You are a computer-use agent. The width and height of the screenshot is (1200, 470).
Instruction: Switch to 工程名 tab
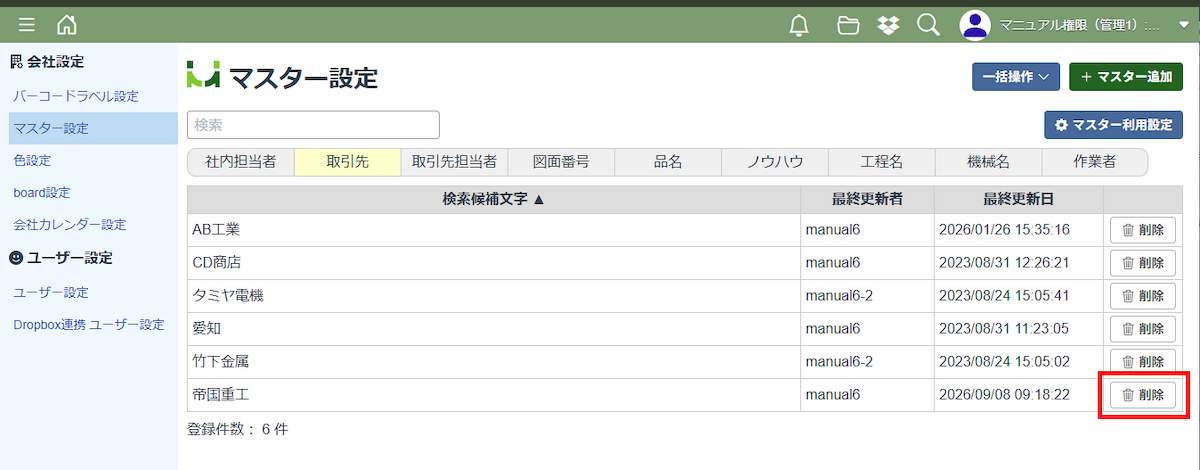(882, 161)
